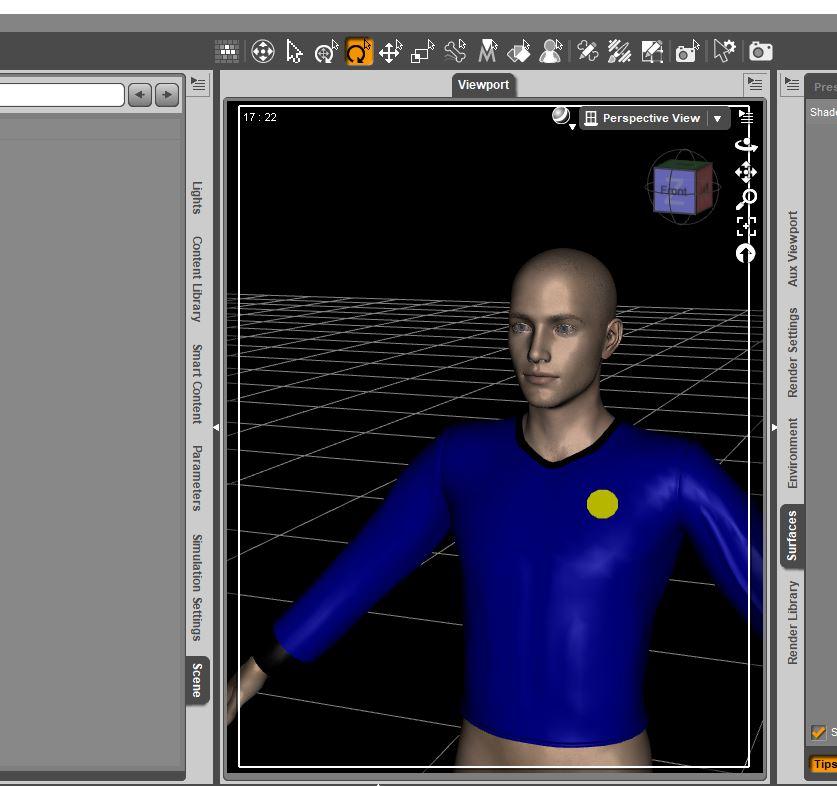Open the Parameters side tab
Screen dimensions: 837x786
point(198,478)
